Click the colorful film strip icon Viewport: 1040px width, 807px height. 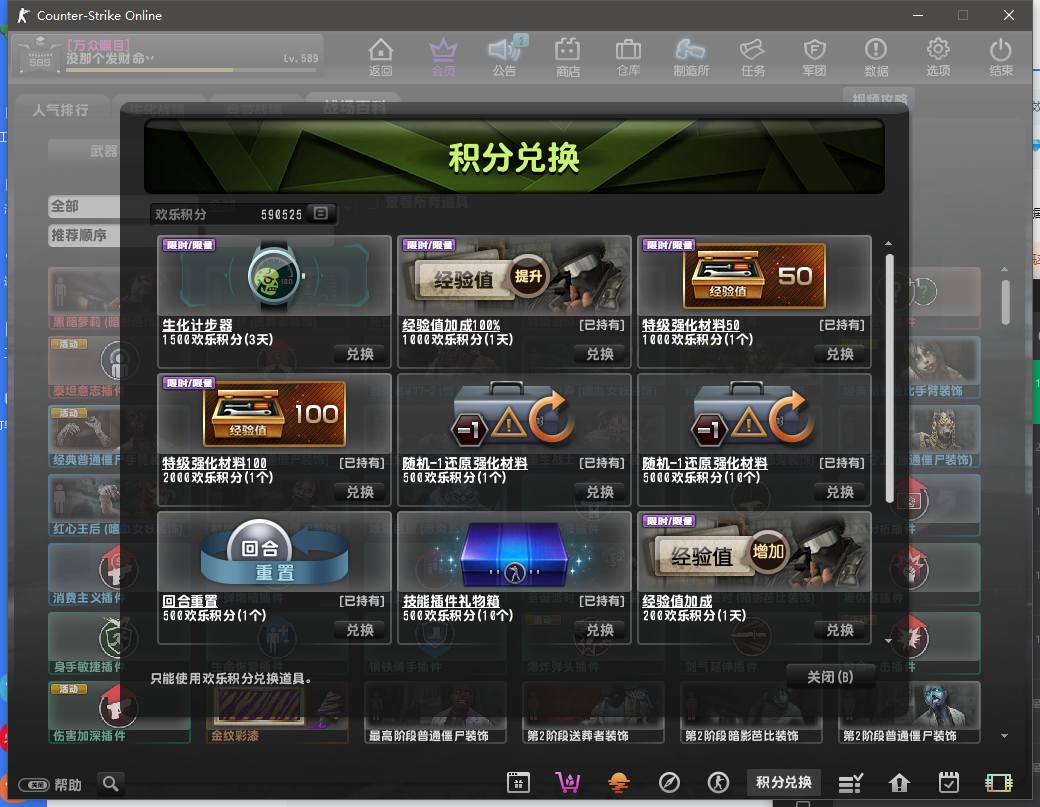tap(998, 783)
